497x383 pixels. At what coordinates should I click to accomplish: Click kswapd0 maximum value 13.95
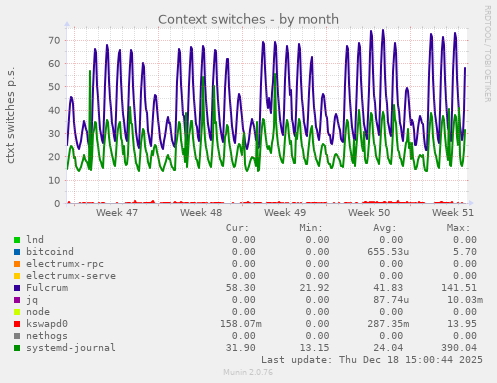tap(462, 323)
